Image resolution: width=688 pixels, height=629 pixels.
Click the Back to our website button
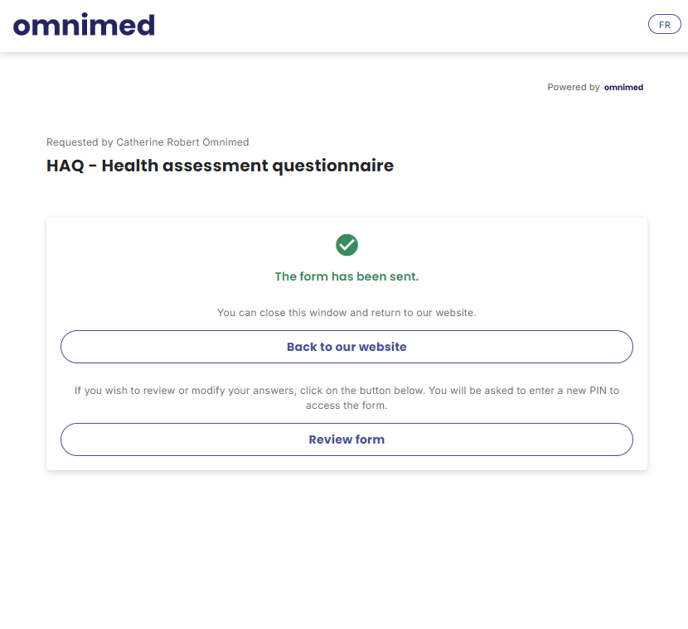pos(347,347)
